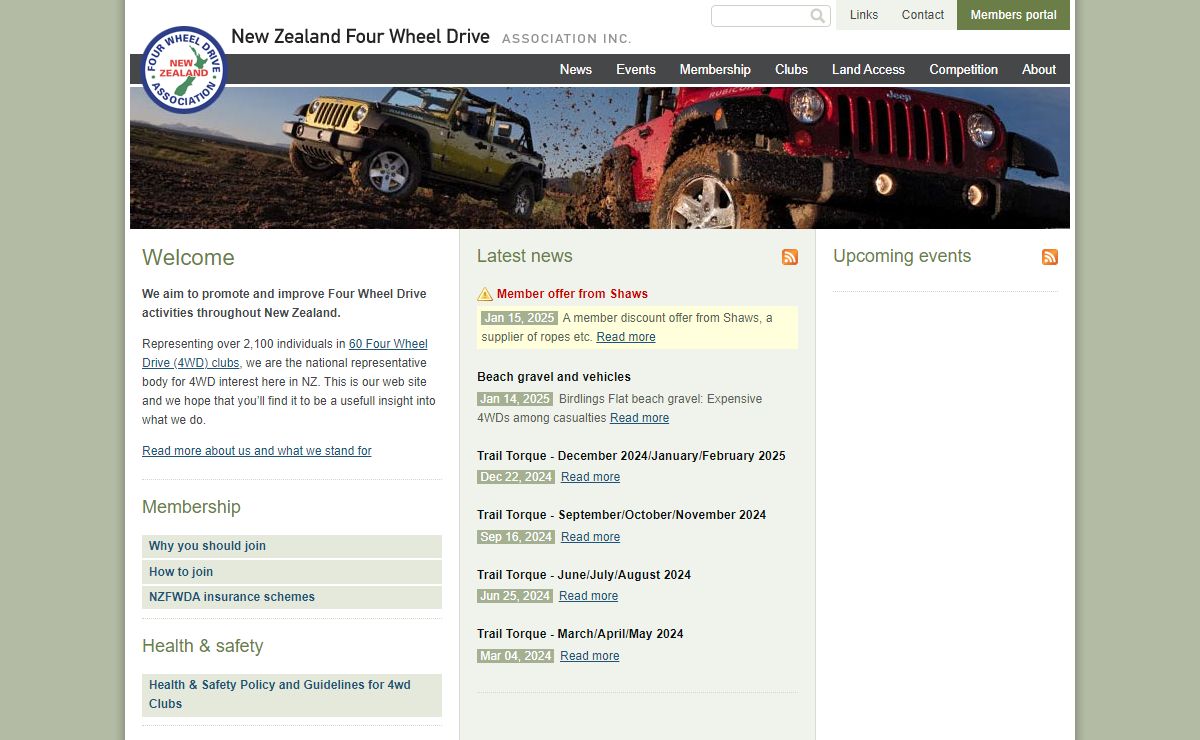Image resolution: width=1200 pixels, height=740 pixels.
Task: Open the Contact page
Action: 923,15
